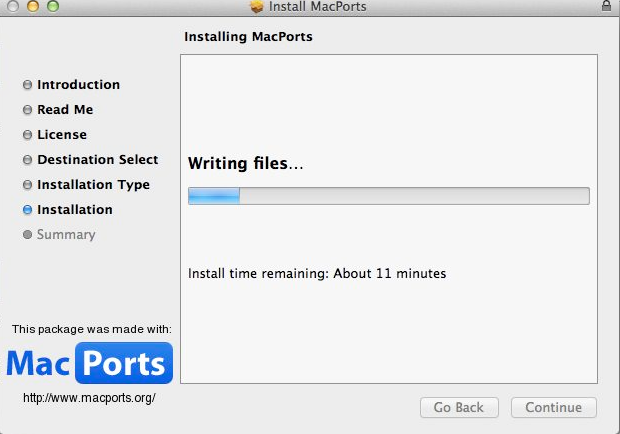Click the 'Installing MacPorts' heading
This screenshot has width=620, height=434.
(248, 37)
